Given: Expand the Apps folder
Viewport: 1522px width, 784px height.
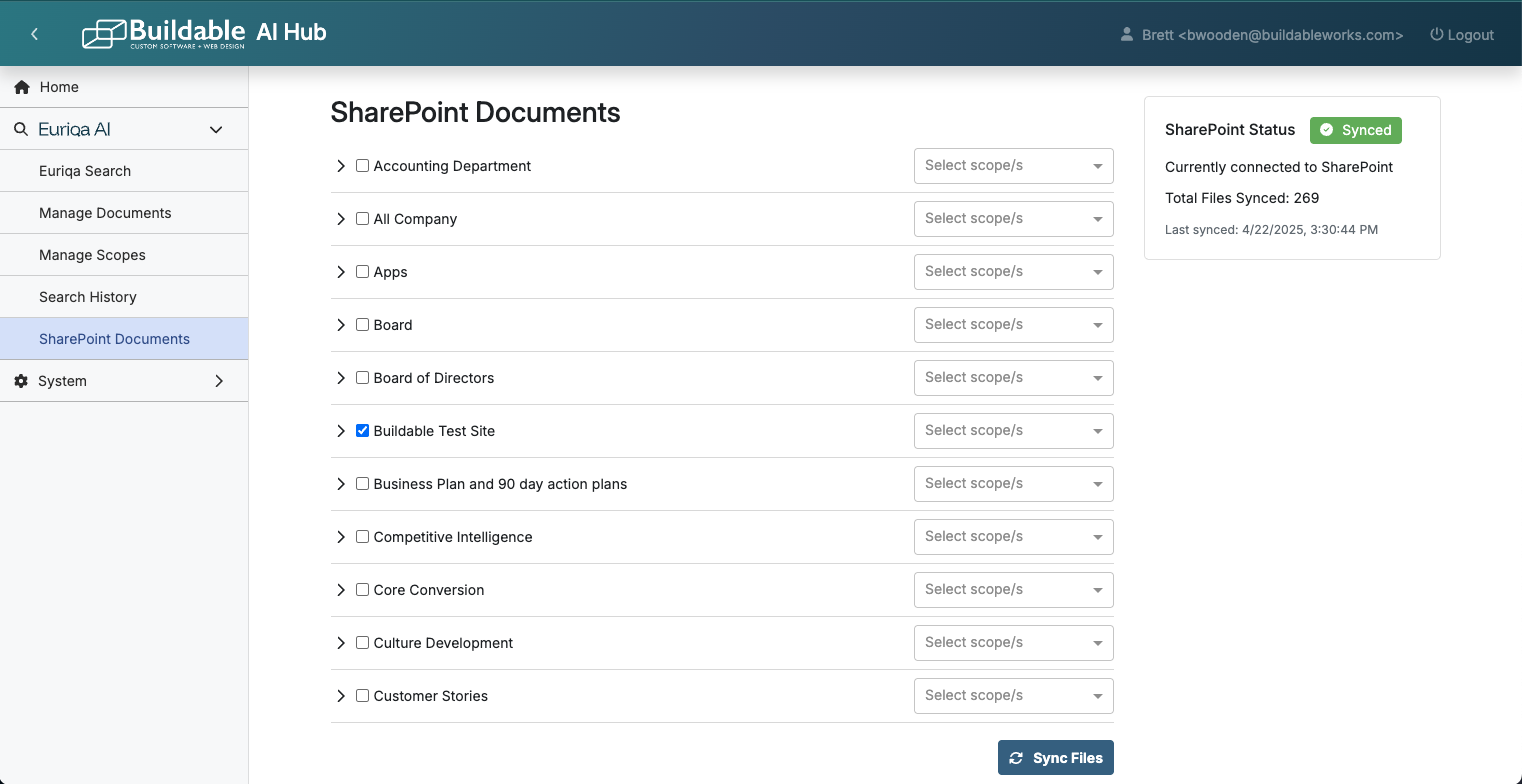Looking at the screenshot, I should [x=341, y=272].
